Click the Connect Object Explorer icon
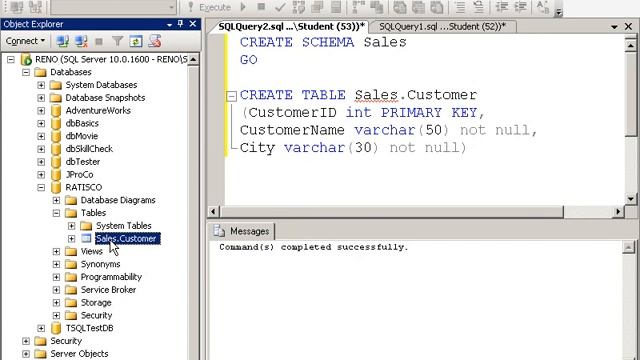 [62, 41]
